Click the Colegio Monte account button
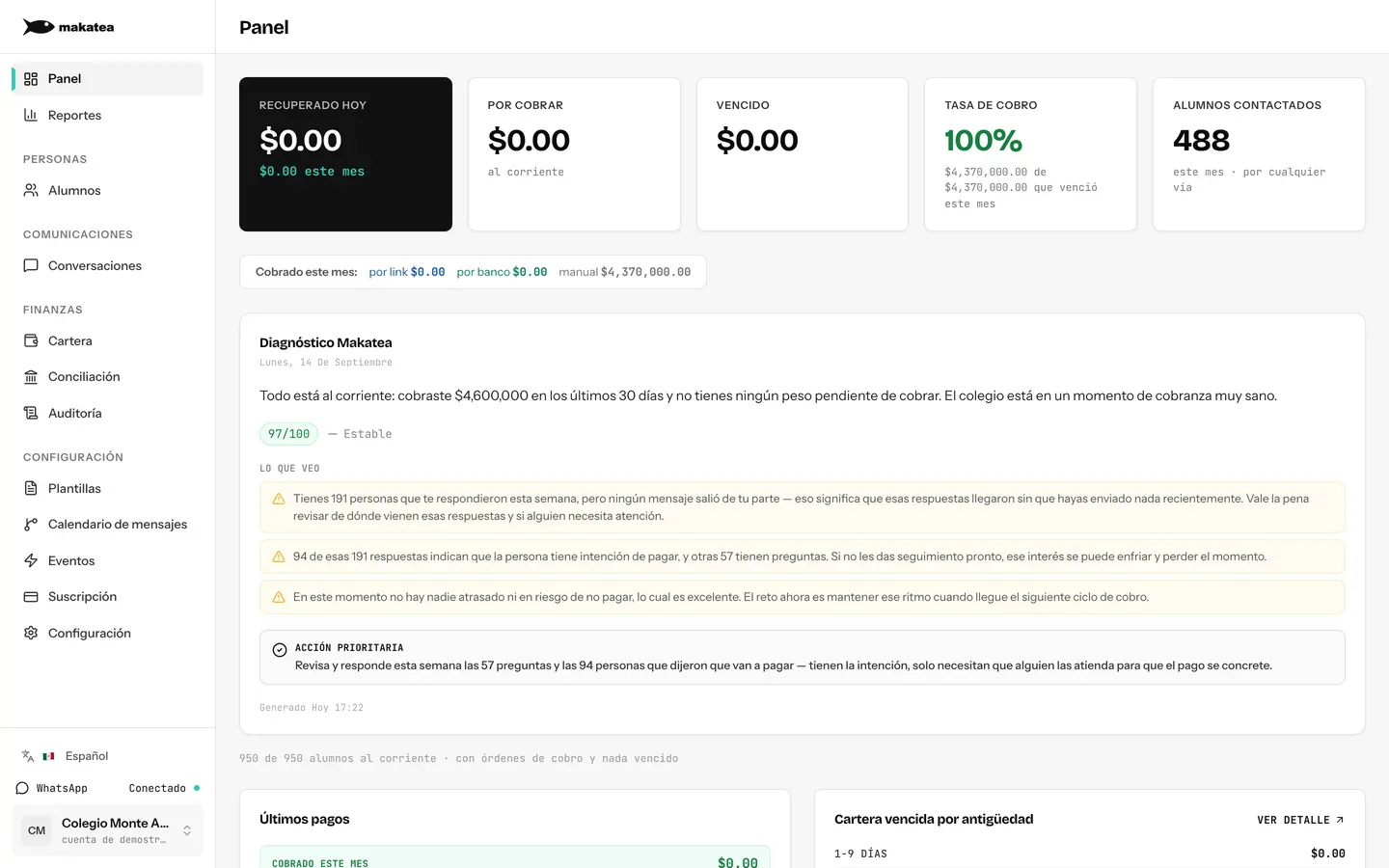 coord(108,830)
